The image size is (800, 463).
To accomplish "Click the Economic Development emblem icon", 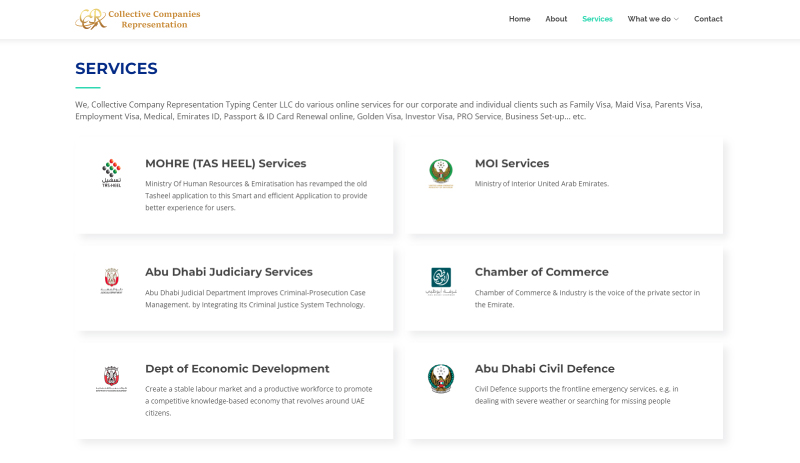I will [111, 378].
